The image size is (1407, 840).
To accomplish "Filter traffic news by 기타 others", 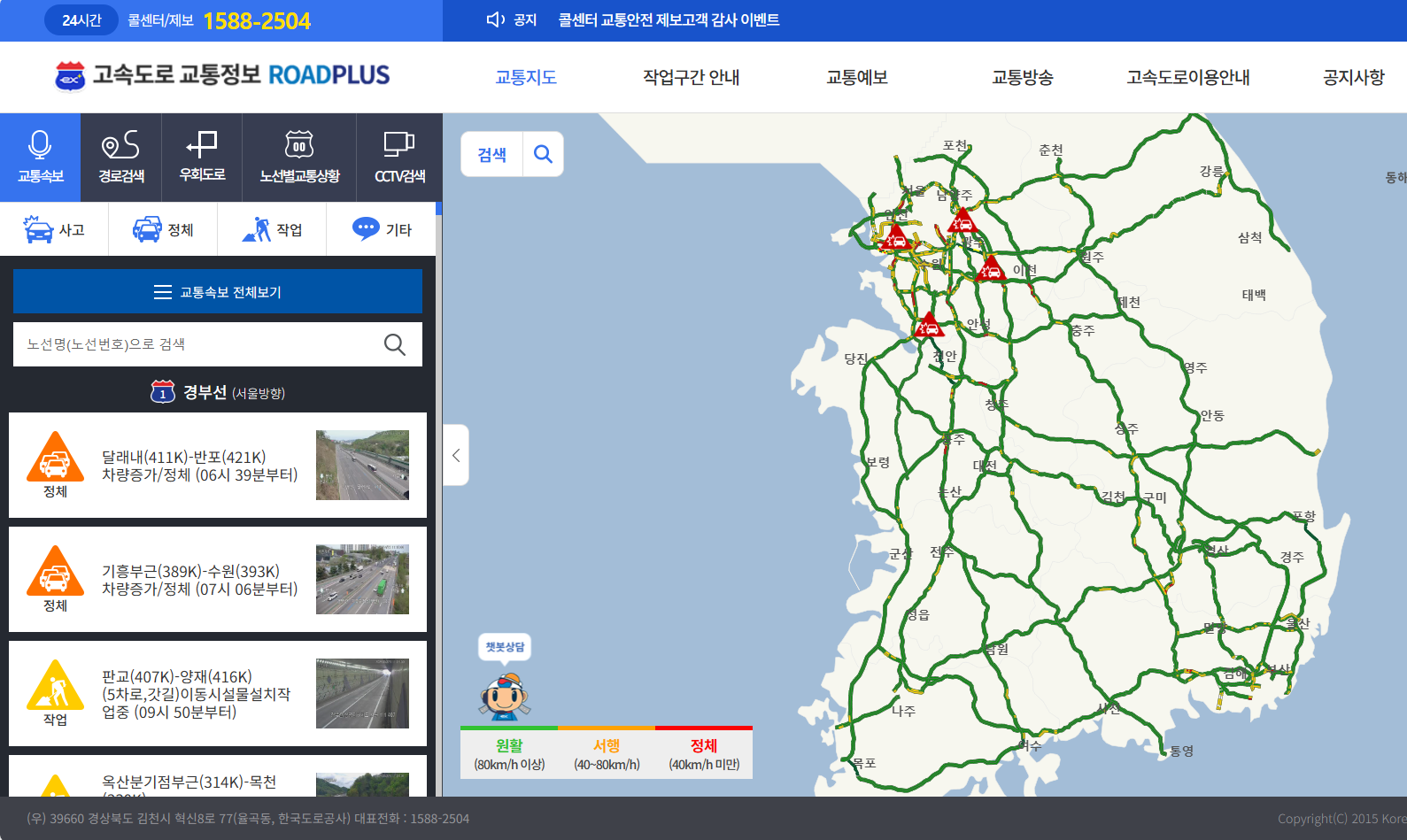I will coord(382,229).
